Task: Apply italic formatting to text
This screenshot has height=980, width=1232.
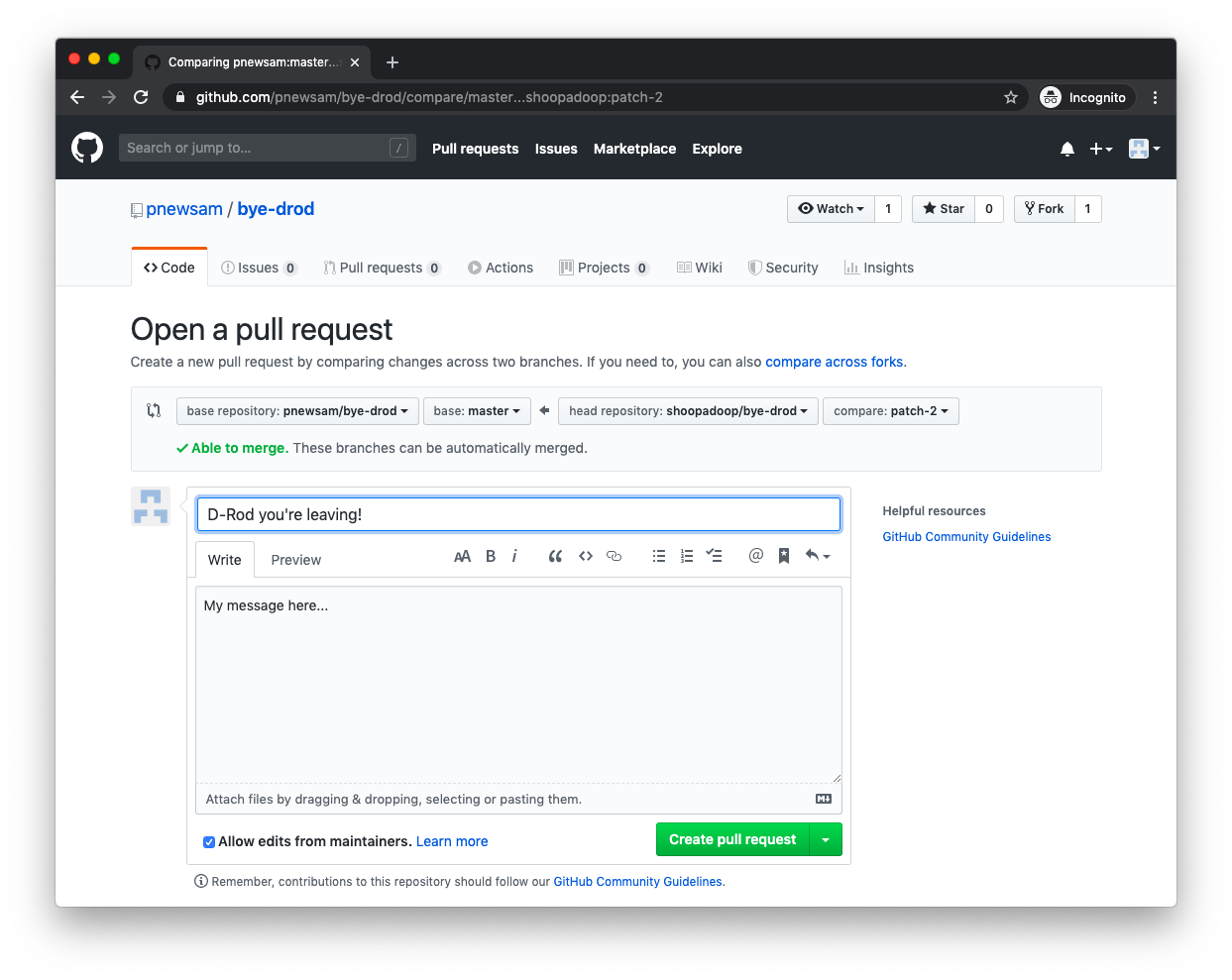Action: pos(514,556)
